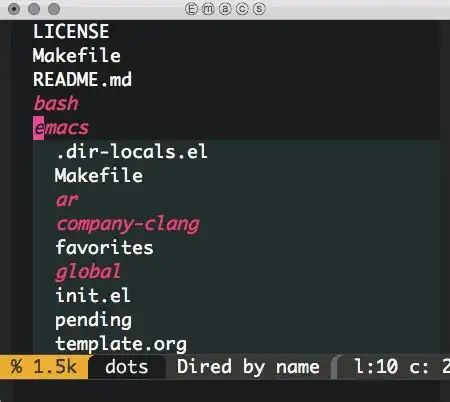The height and width of the screenshot is (402, 450).
Task: Expand the ar subdirectory
Action: coord(67,200)
